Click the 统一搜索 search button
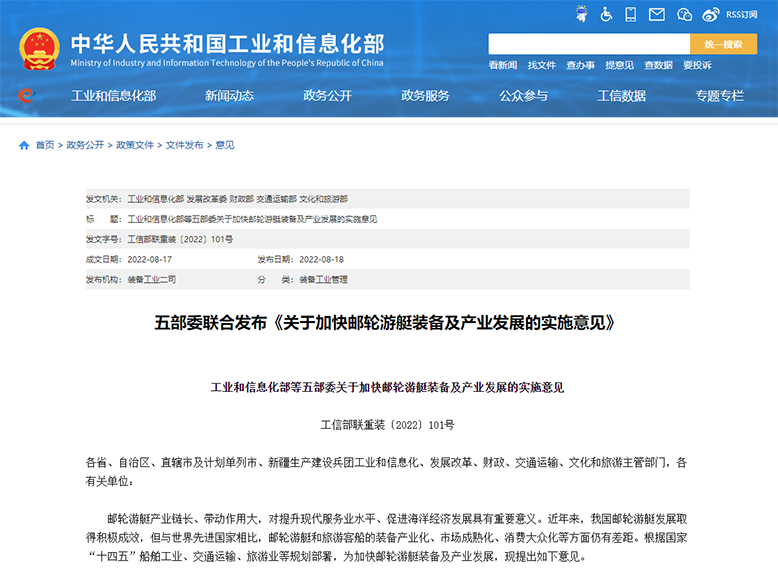Viewport: 778px width, 579px height. pos(723,44)
